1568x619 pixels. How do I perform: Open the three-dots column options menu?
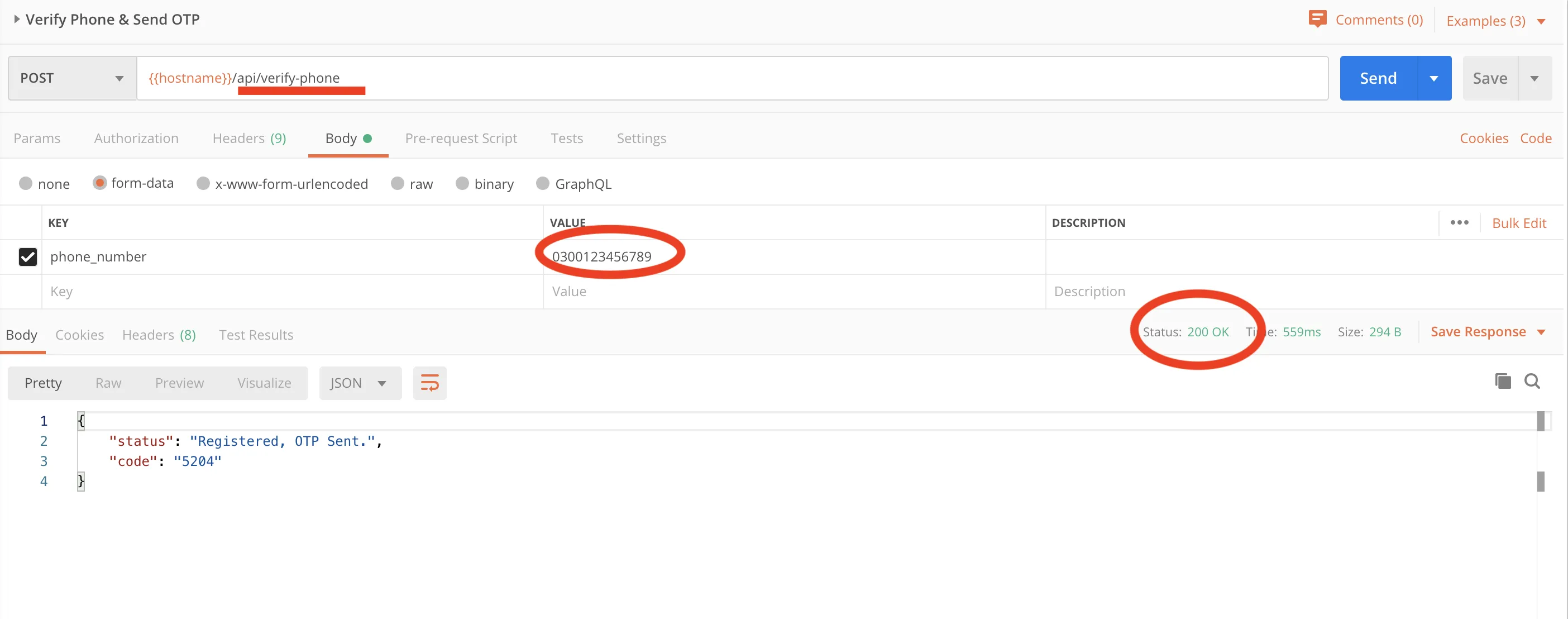click(1459, 222)
